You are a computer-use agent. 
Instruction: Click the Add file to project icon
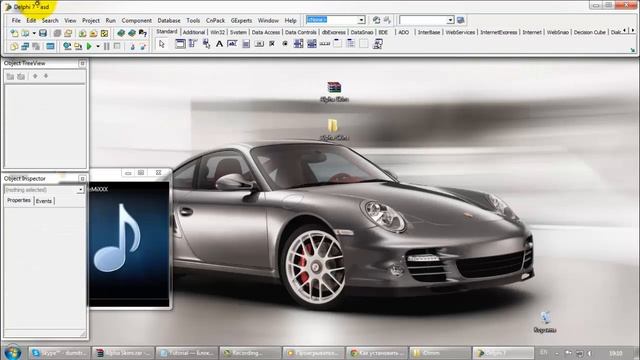[x=82, y=33]
